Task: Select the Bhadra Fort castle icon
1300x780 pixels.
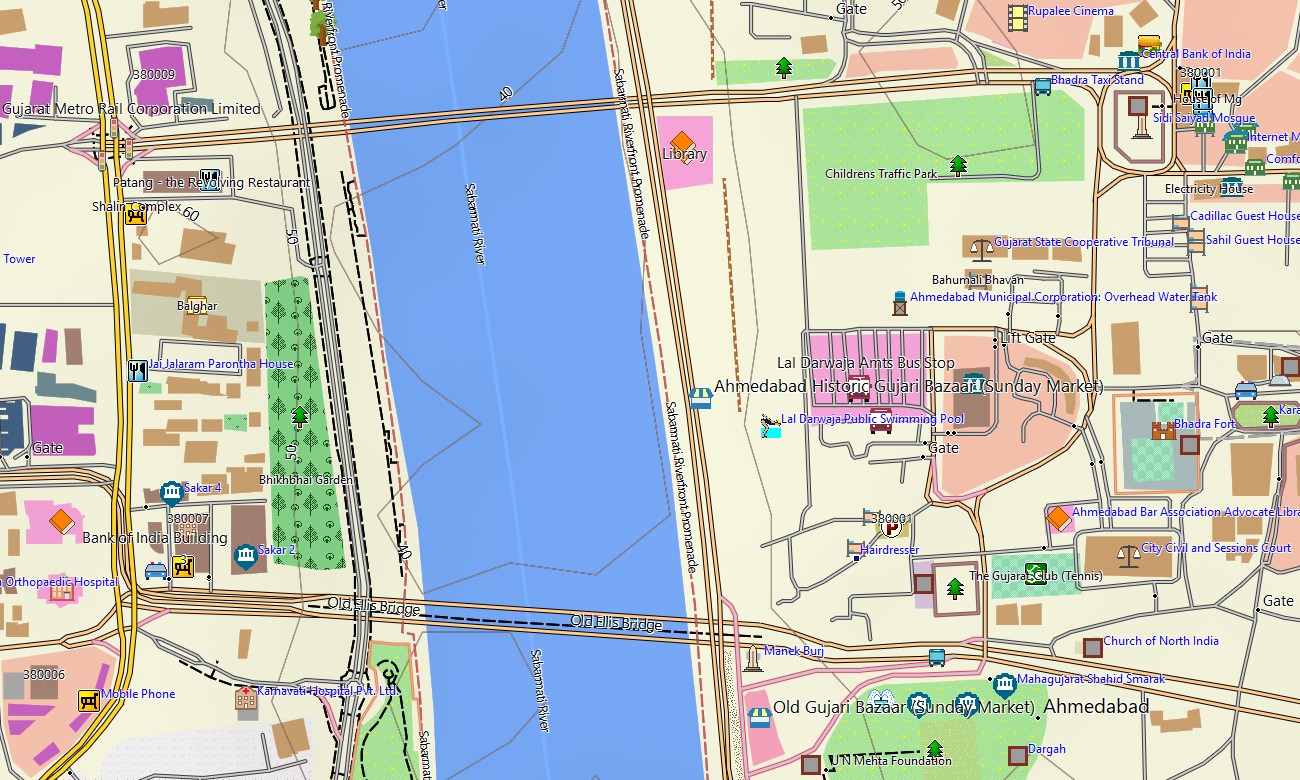Action: pos(1162,431)
